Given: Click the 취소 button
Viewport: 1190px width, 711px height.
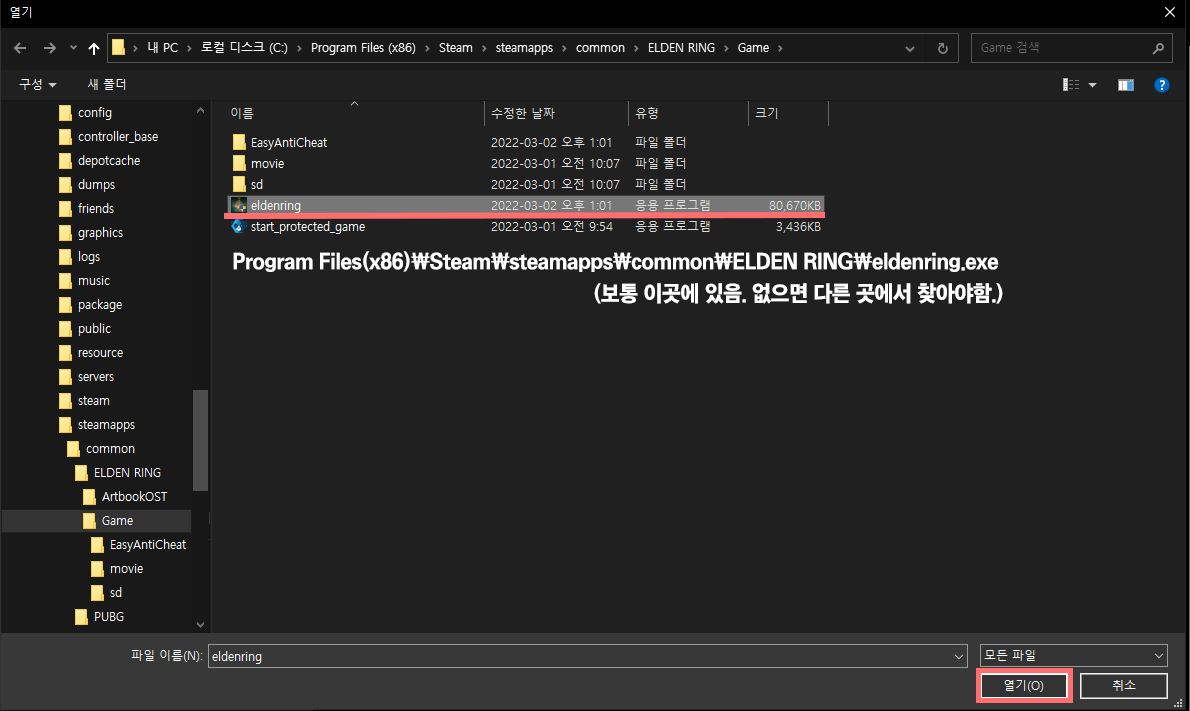Looking at the screenshot, I should point(1123,685).
